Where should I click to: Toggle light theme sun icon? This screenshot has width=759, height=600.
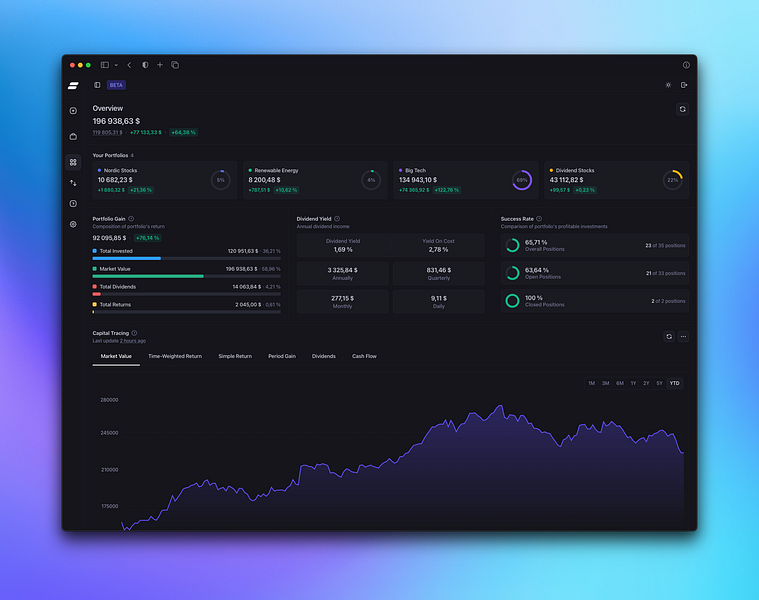[x=668, y=85]
